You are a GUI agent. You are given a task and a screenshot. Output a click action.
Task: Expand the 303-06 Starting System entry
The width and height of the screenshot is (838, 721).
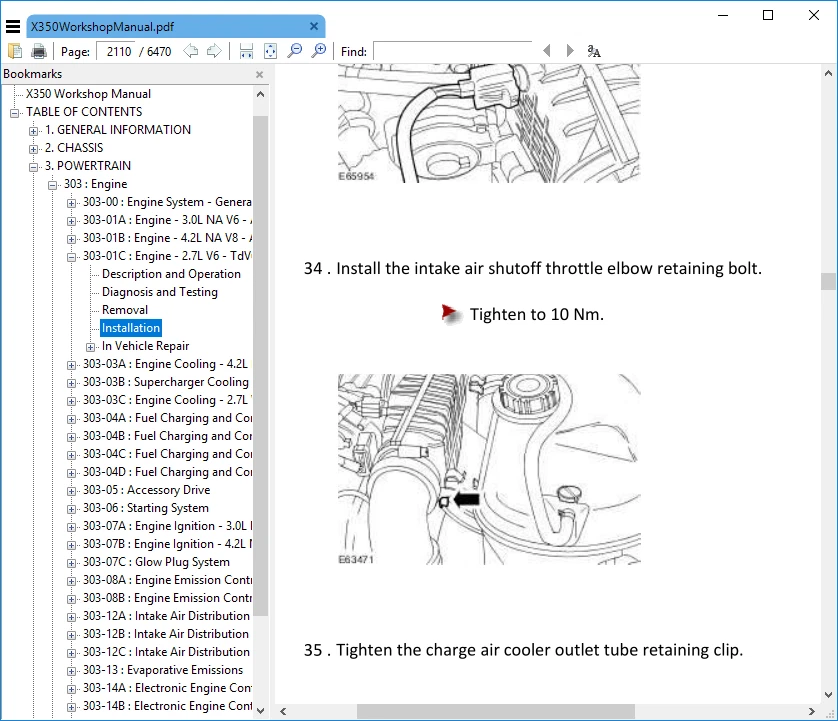click(x=70, y=507)
